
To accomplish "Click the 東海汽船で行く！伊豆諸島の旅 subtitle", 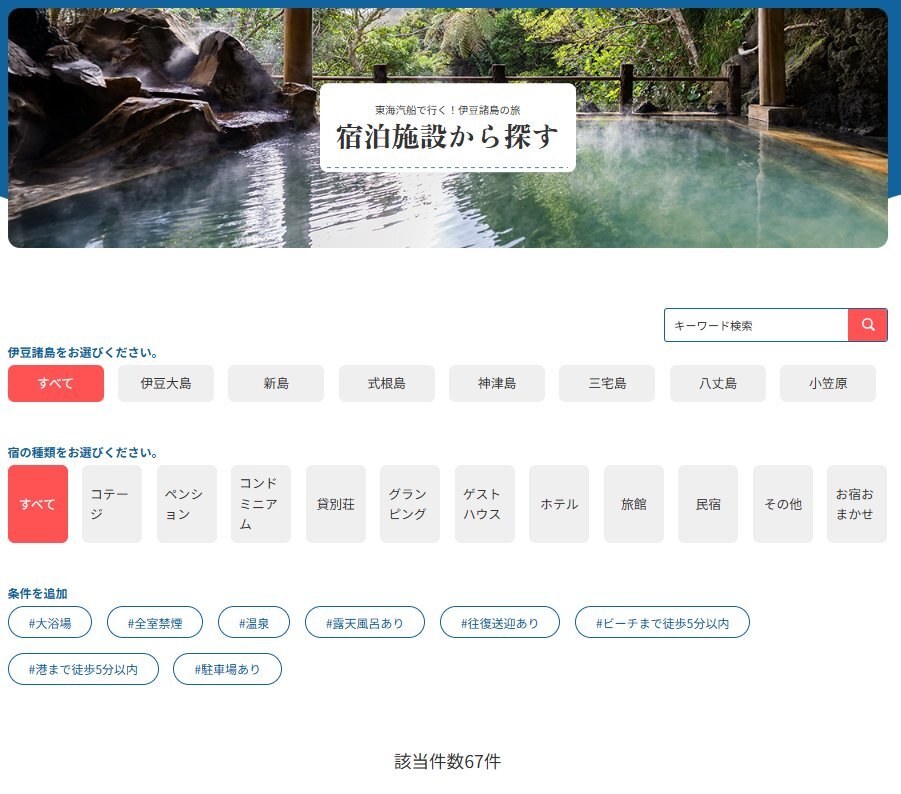I will pos(448,110).
